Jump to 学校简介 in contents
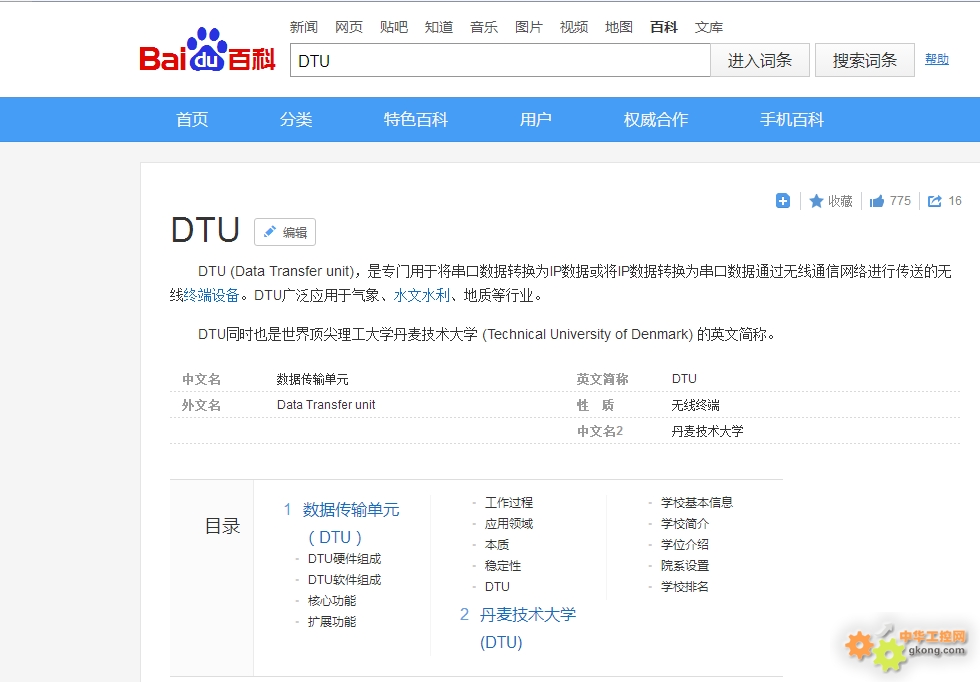This screenshot has height=682, width=980. pos(685,523)
